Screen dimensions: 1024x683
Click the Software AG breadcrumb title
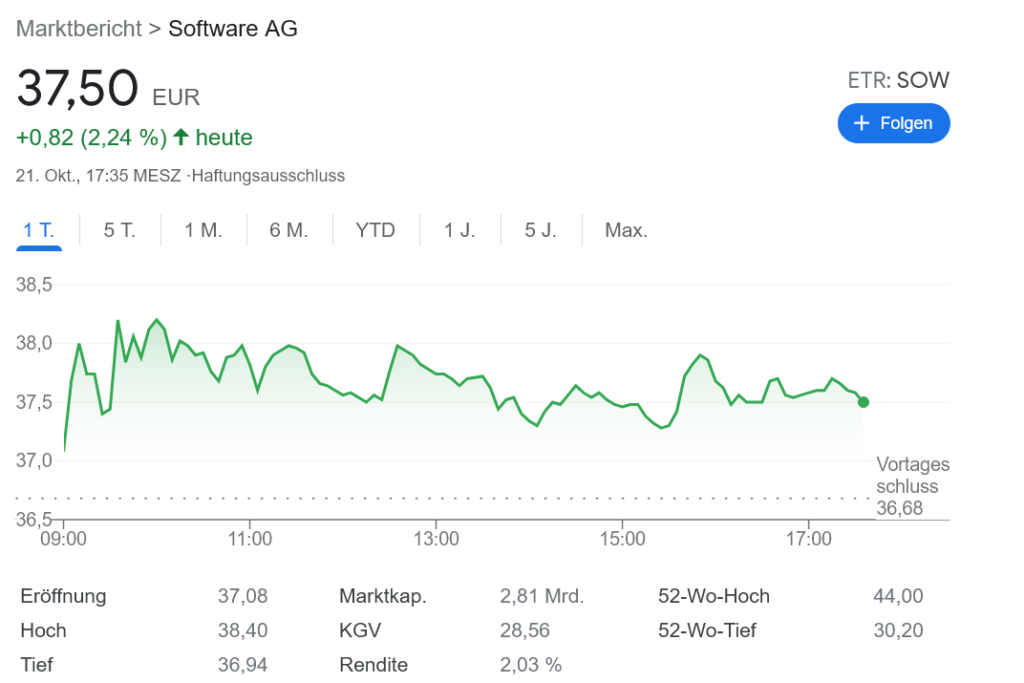(x=232, y=28)
